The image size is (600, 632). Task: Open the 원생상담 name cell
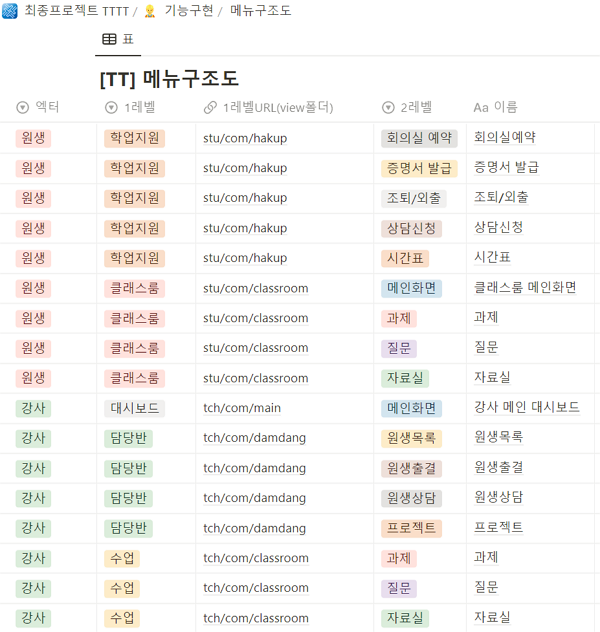coord(498,497)
